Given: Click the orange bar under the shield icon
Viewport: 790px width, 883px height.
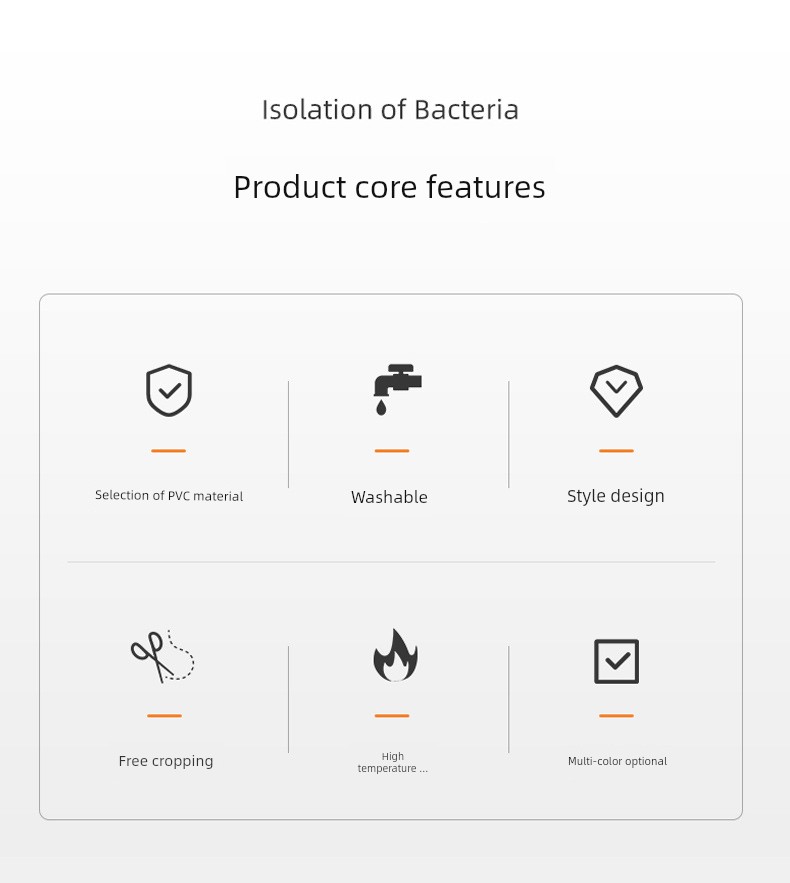Looking at the screenshot, I should pyautogui.click(x=168, y=451).
